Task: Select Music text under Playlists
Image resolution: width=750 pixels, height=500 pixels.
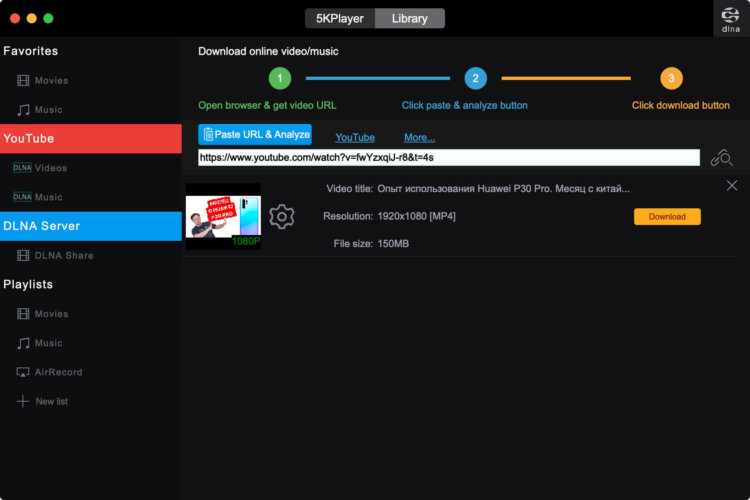Action: tap(48, 343)
